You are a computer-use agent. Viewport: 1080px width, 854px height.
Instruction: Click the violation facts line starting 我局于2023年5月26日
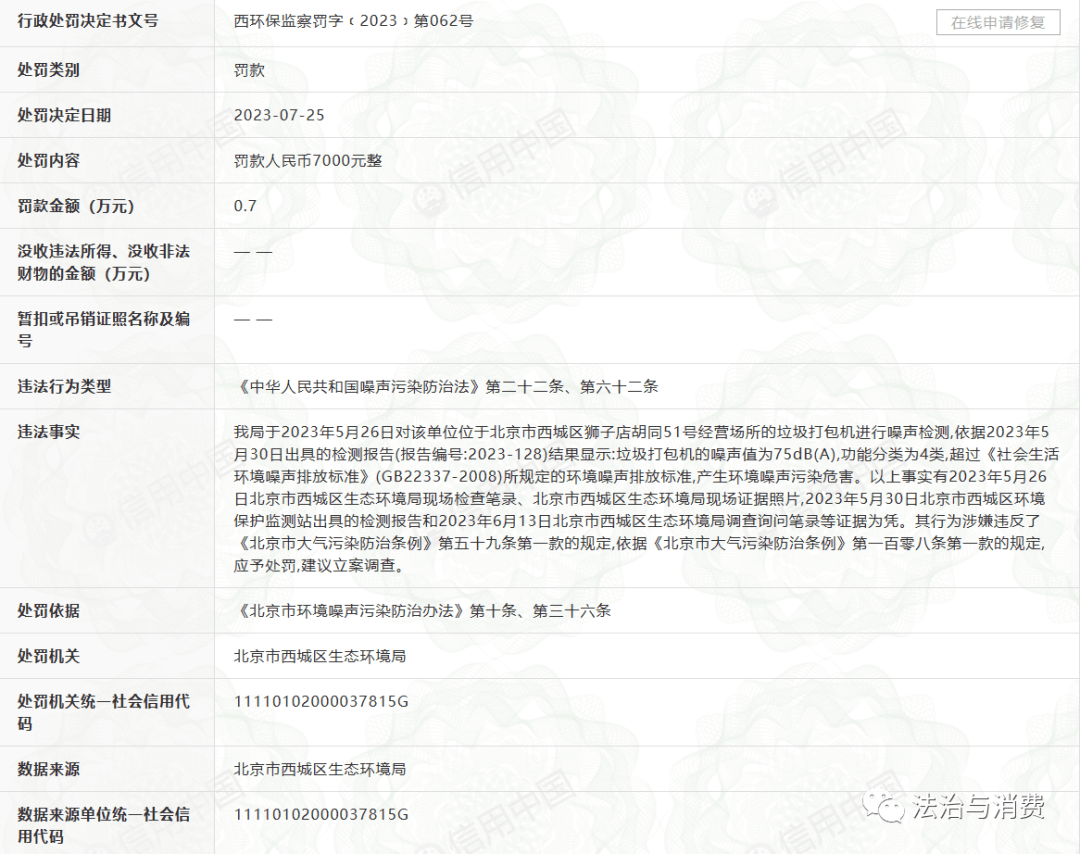click(641, 432)
